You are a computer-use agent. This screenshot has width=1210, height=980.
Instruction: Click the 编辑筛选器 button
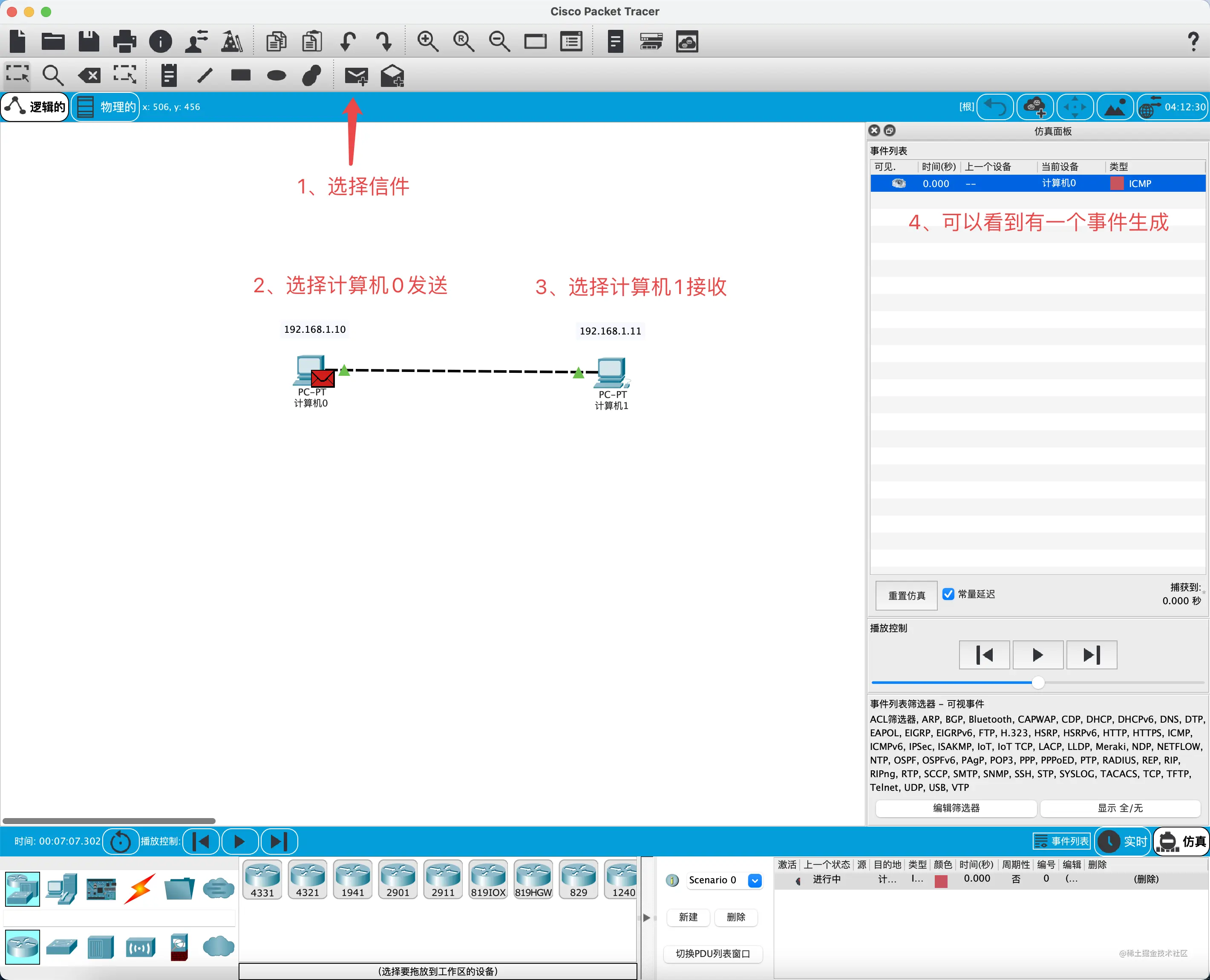tap(956, 808)
